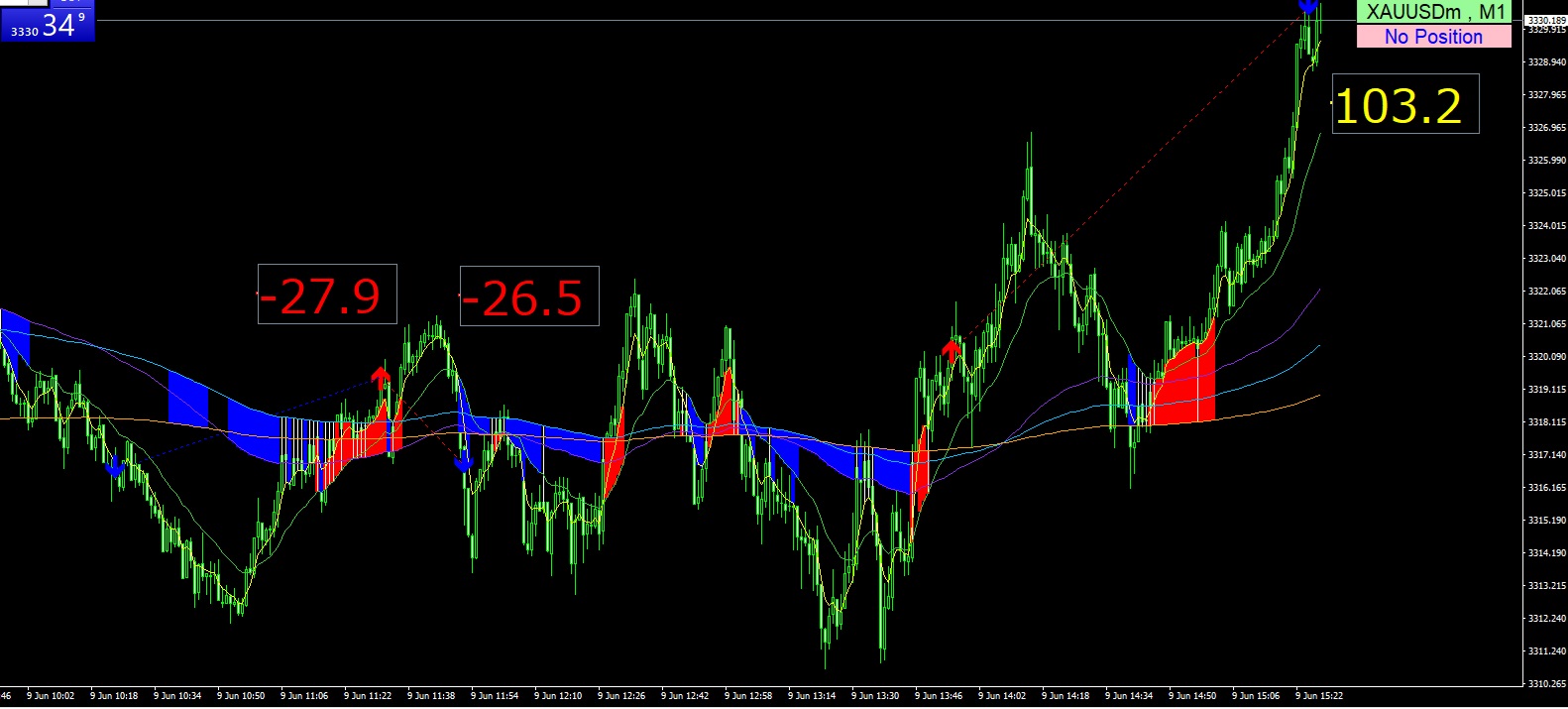Image resolution: width=1568 pixels, height=709 pixels.
Task: Click time label 9 Jun 11:38
Action: coord(431,696)
